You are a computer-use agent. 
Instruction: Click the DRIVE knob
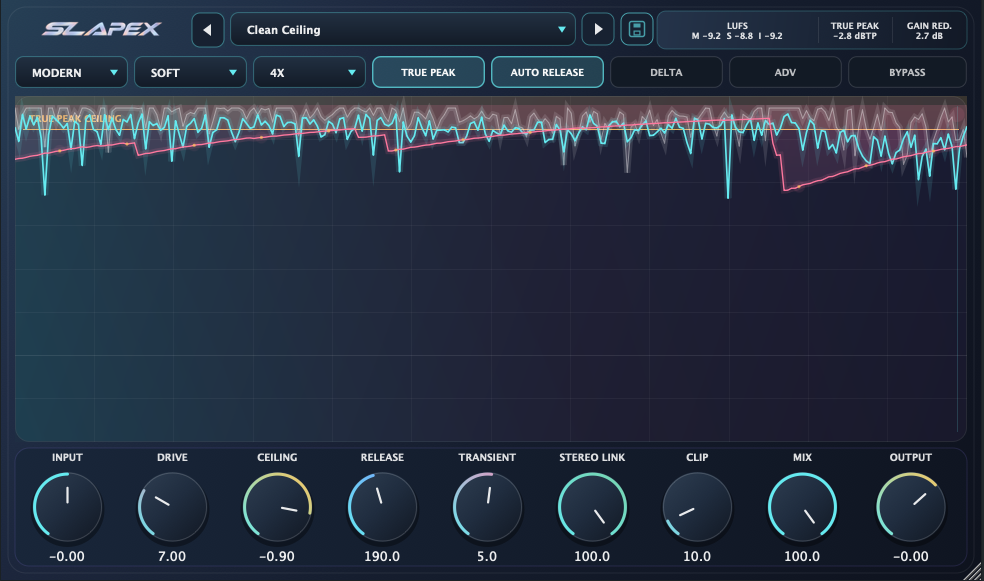click(x=172, y=507)
